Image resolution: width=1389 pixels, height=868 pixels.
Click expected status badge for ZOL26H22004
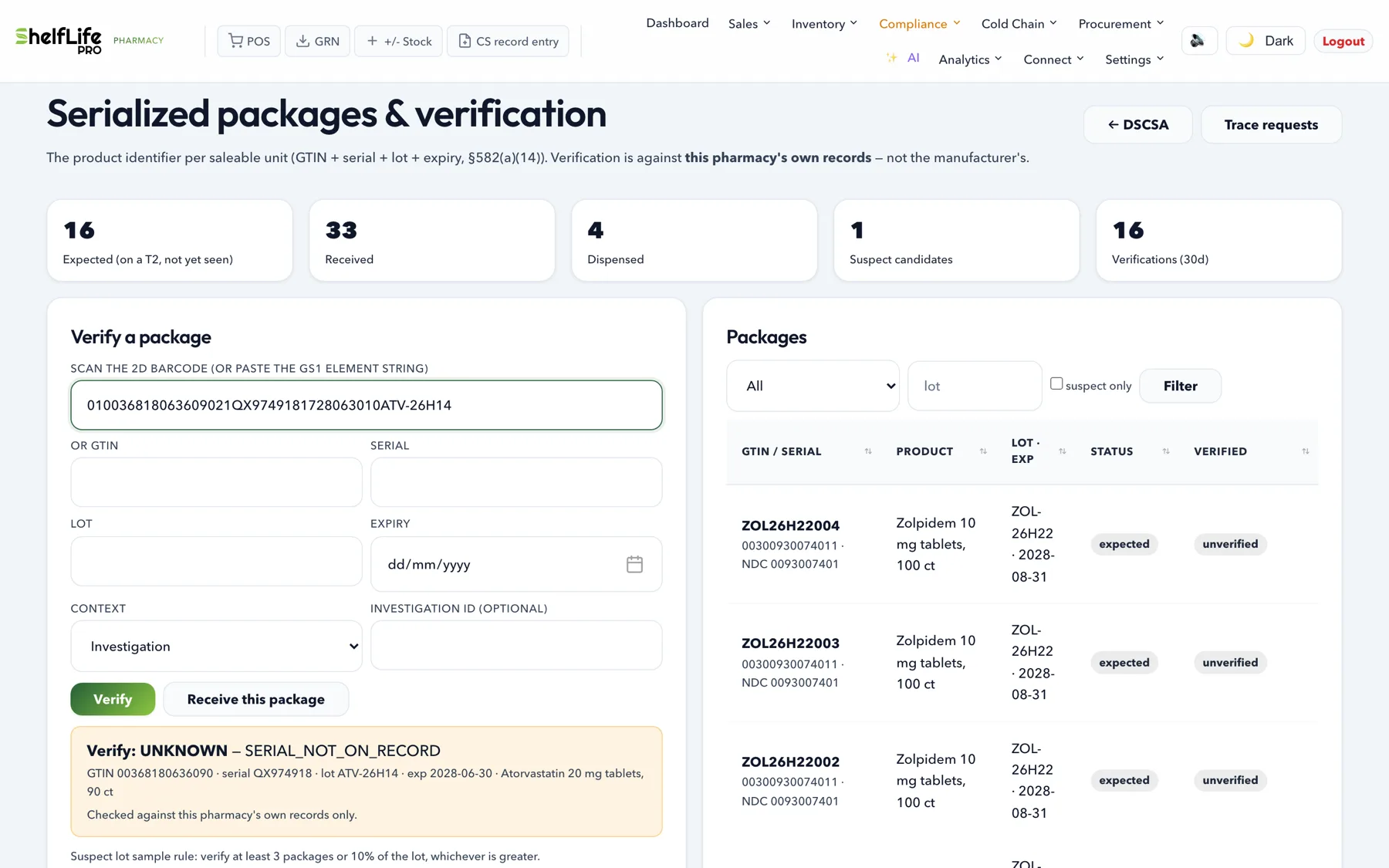[1124, 544]
